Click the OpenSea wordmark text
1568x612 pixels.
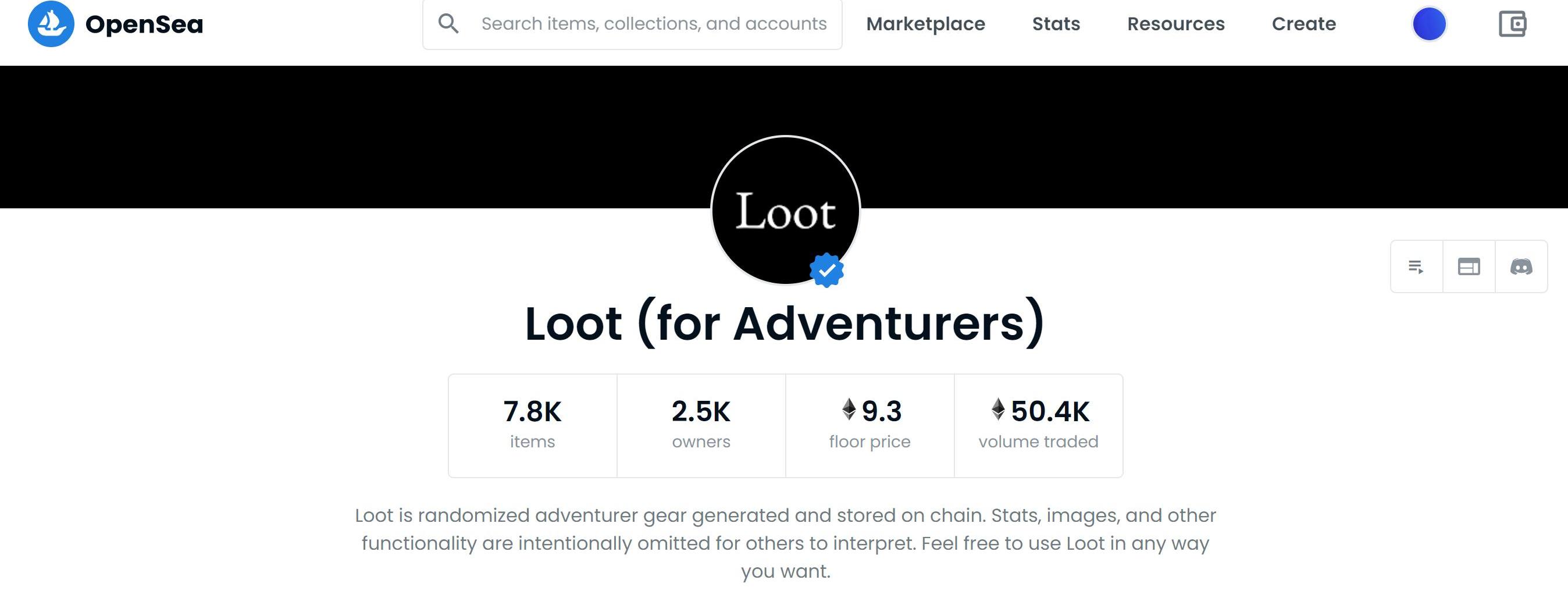pyautogui.click(x=144, y=24)
